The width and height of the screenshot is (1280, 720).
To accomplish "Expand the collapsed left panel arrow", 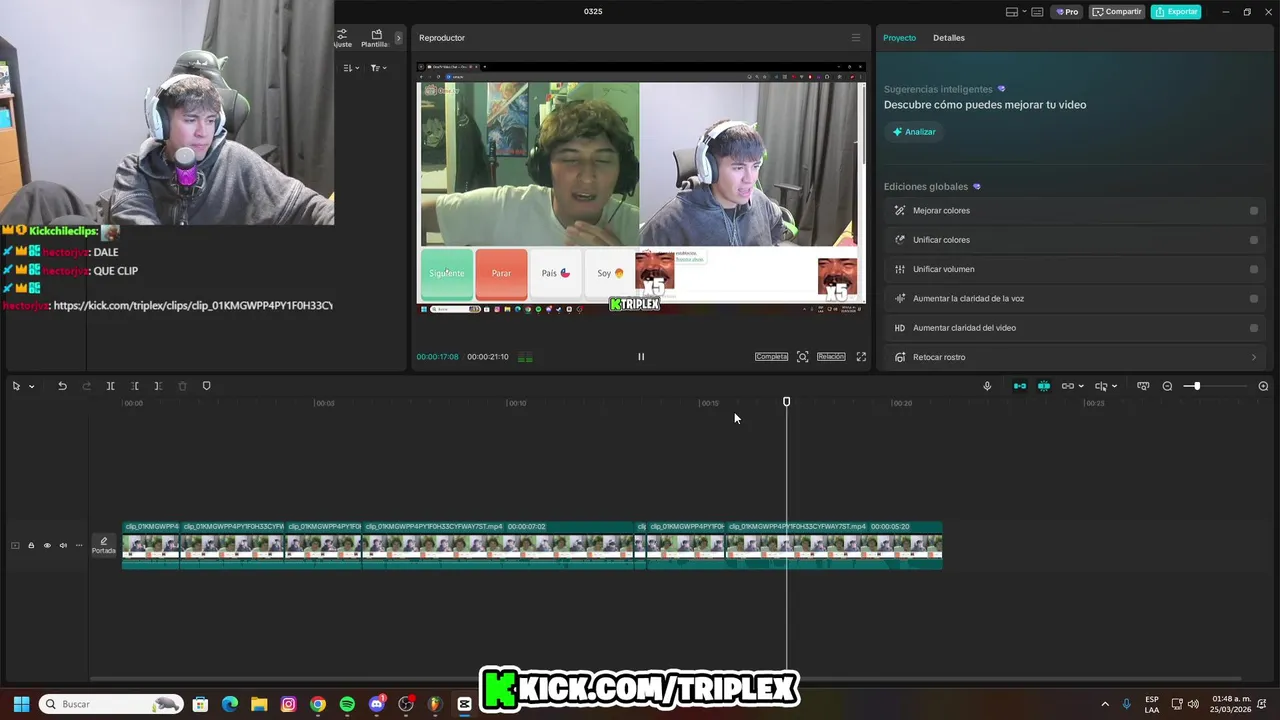I will tap(398, 38).
